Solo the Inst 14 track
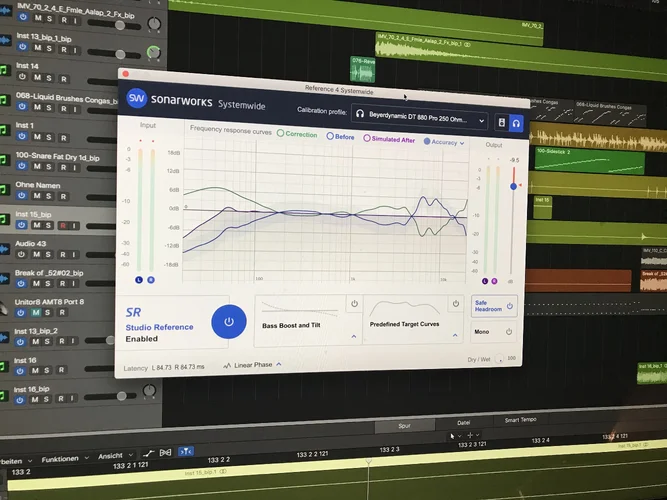 point(49,78)
